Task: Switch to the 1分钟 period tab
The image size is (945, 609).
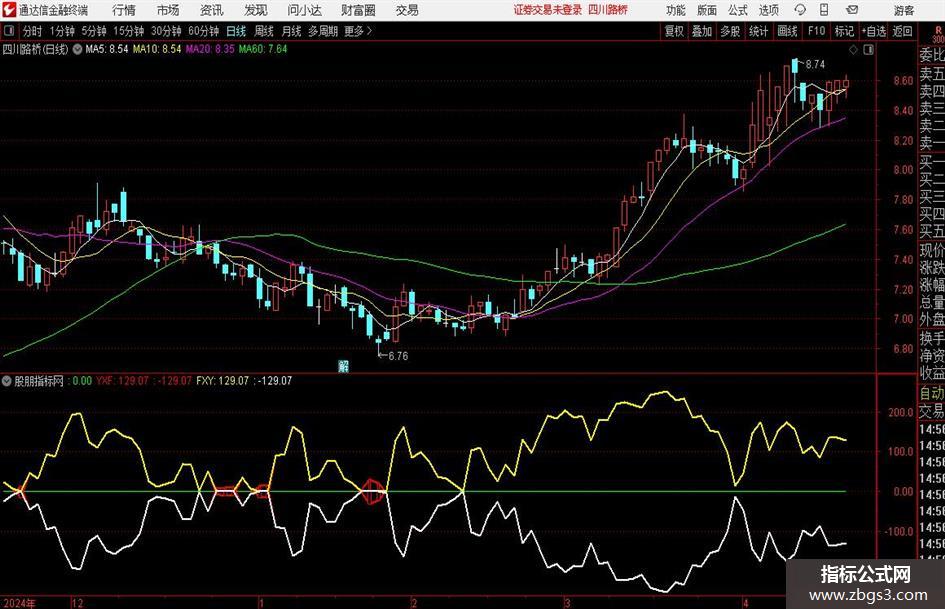Action: coord(62,31)
